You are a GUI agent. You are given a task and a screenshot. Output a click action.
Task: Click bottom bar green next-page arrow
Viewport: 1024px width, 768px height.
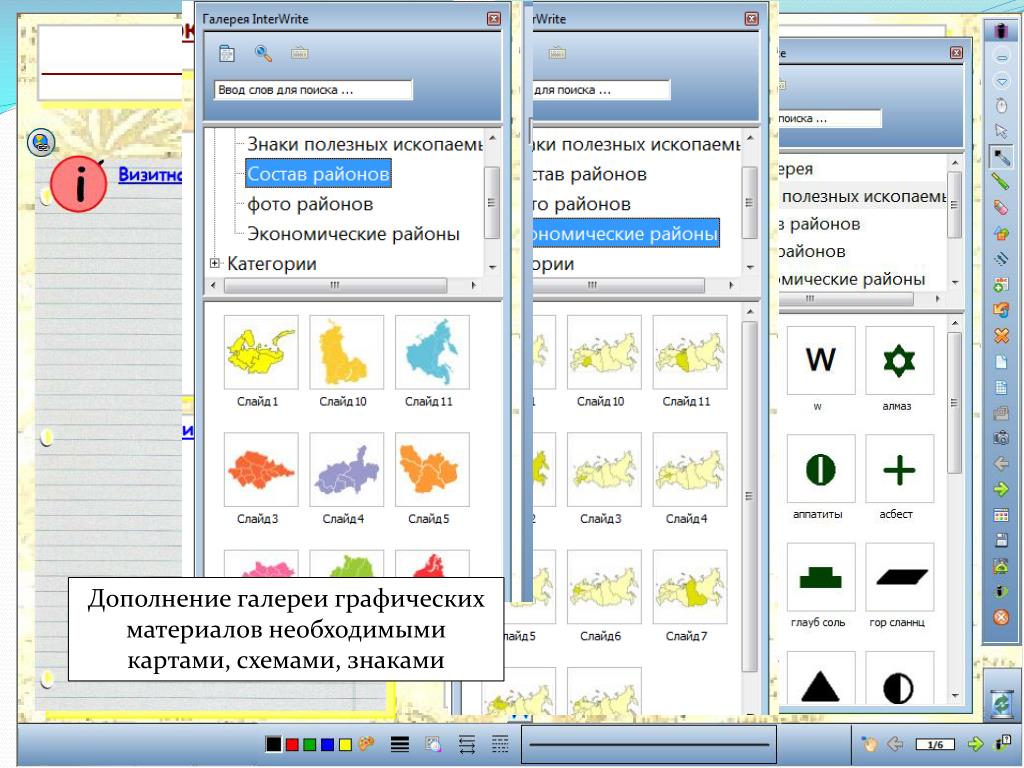(x=975, y=744)
